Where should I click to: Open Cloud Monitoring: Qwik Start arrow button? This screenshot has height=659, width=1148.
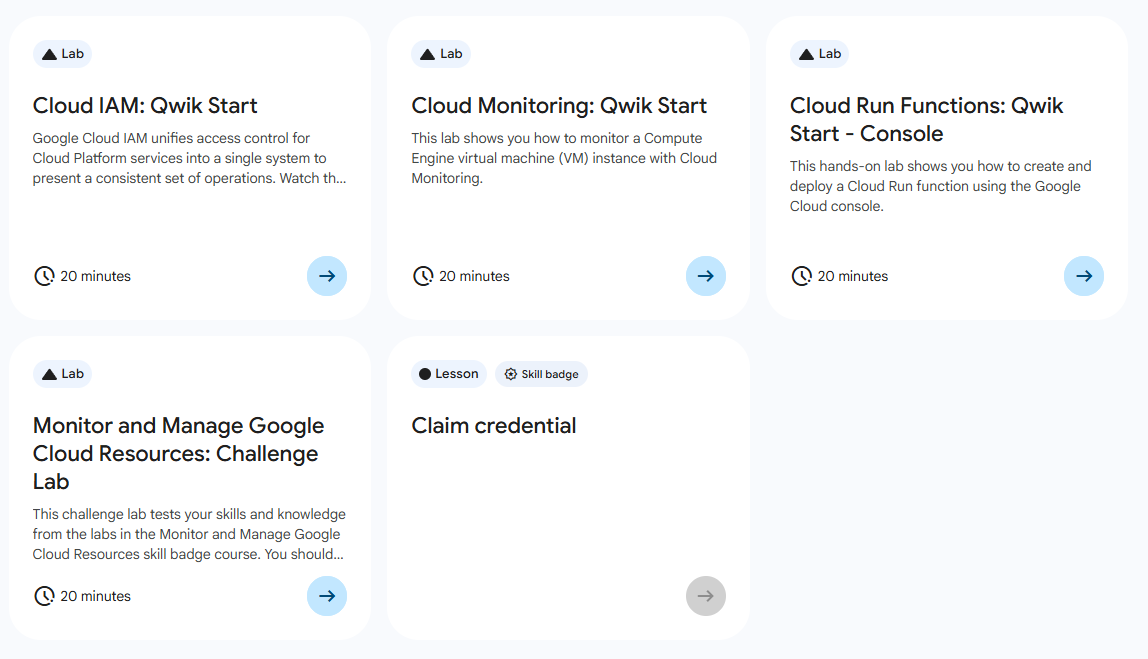point(706,276)
